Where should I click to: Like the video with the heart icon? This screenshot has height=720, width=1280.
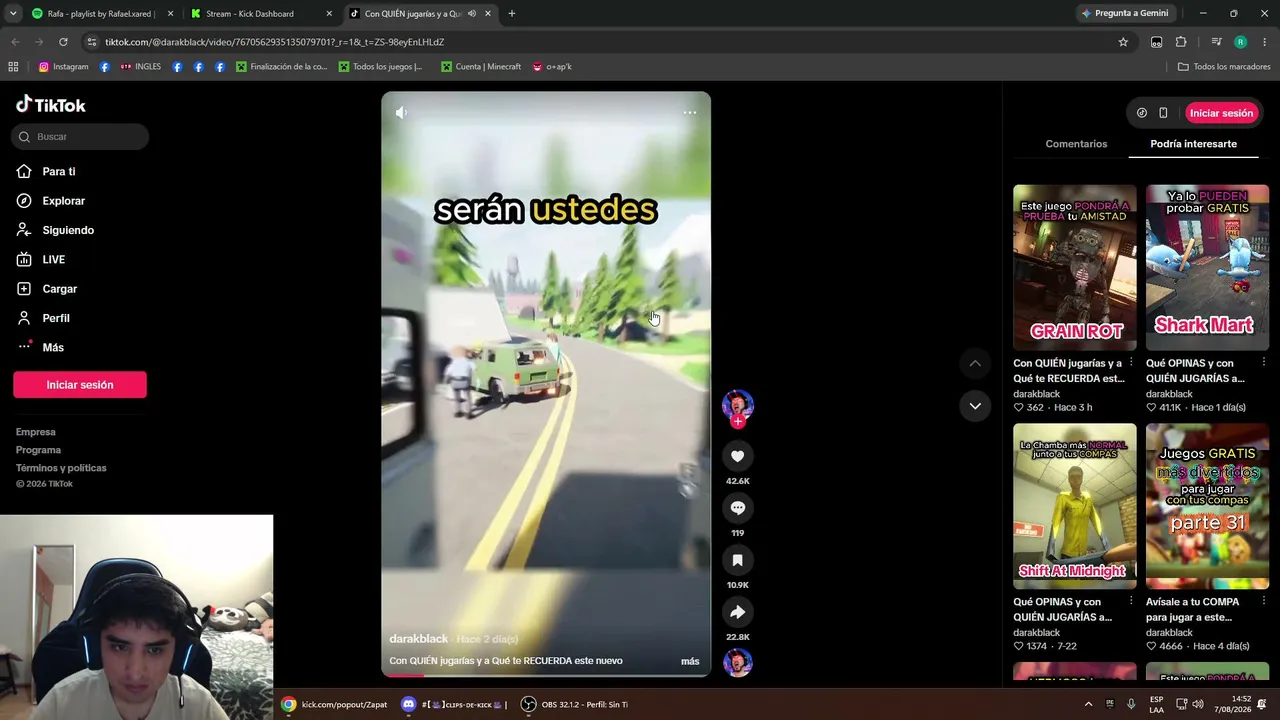coord(738,456)
